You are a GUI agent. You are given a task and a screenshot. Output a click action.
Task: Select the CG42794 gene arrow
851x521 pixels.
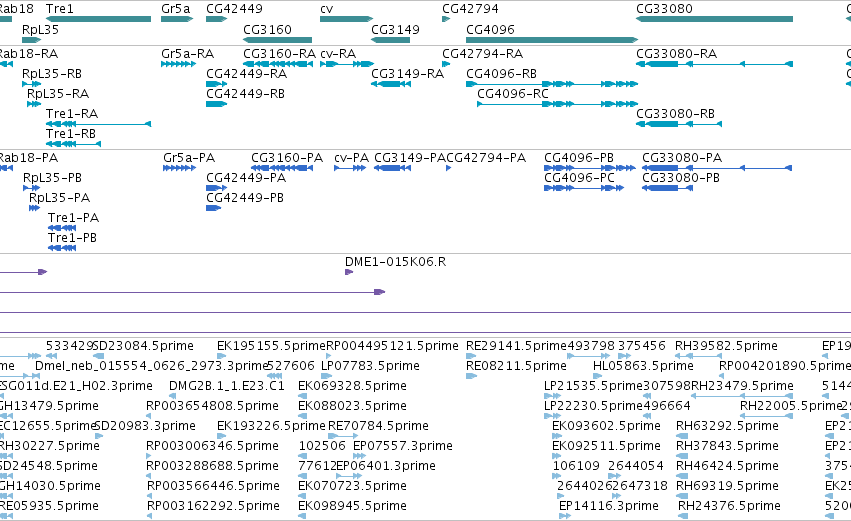446,19
